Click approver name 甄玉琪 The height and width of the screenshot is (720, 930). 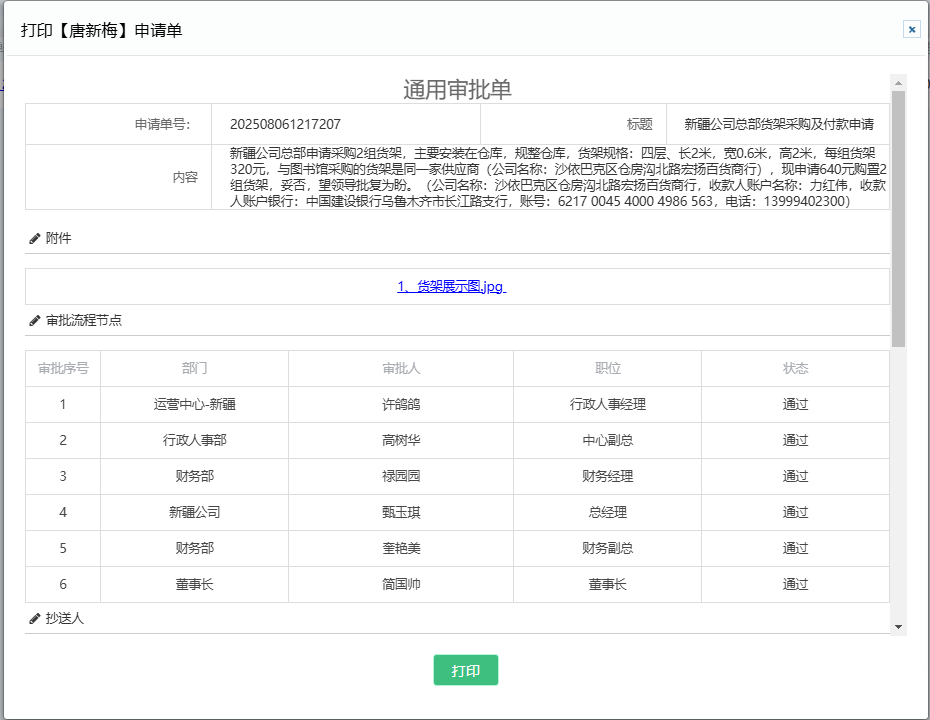401,512
